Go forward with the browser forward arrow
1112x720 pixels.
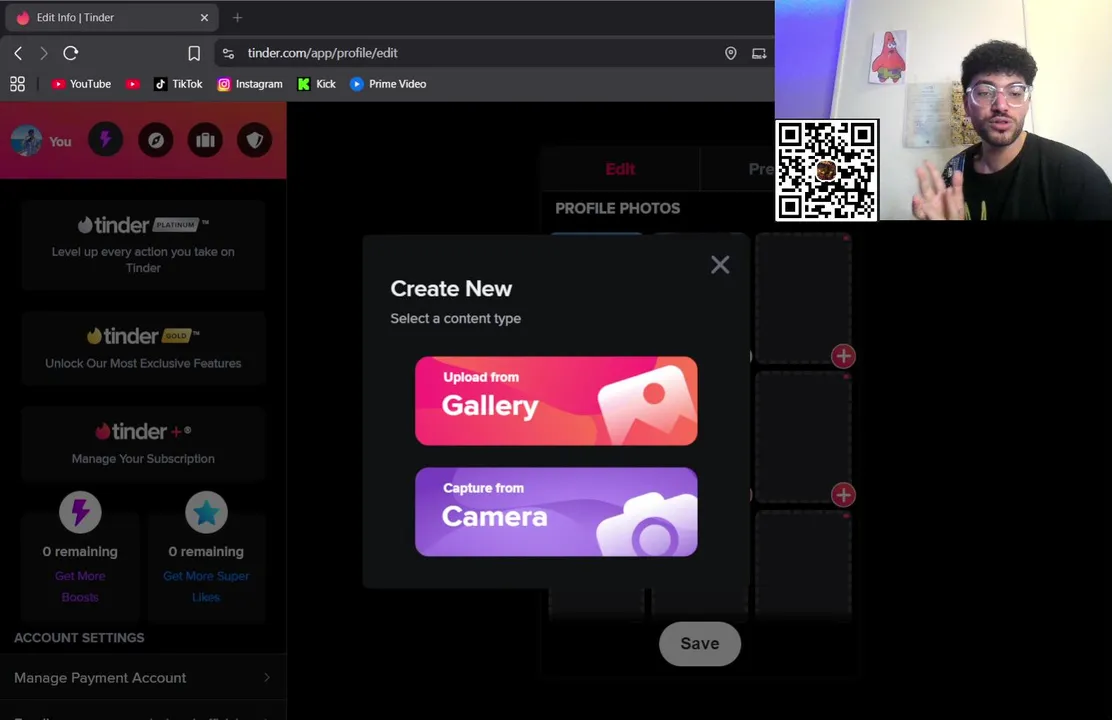tap(43, 53)
